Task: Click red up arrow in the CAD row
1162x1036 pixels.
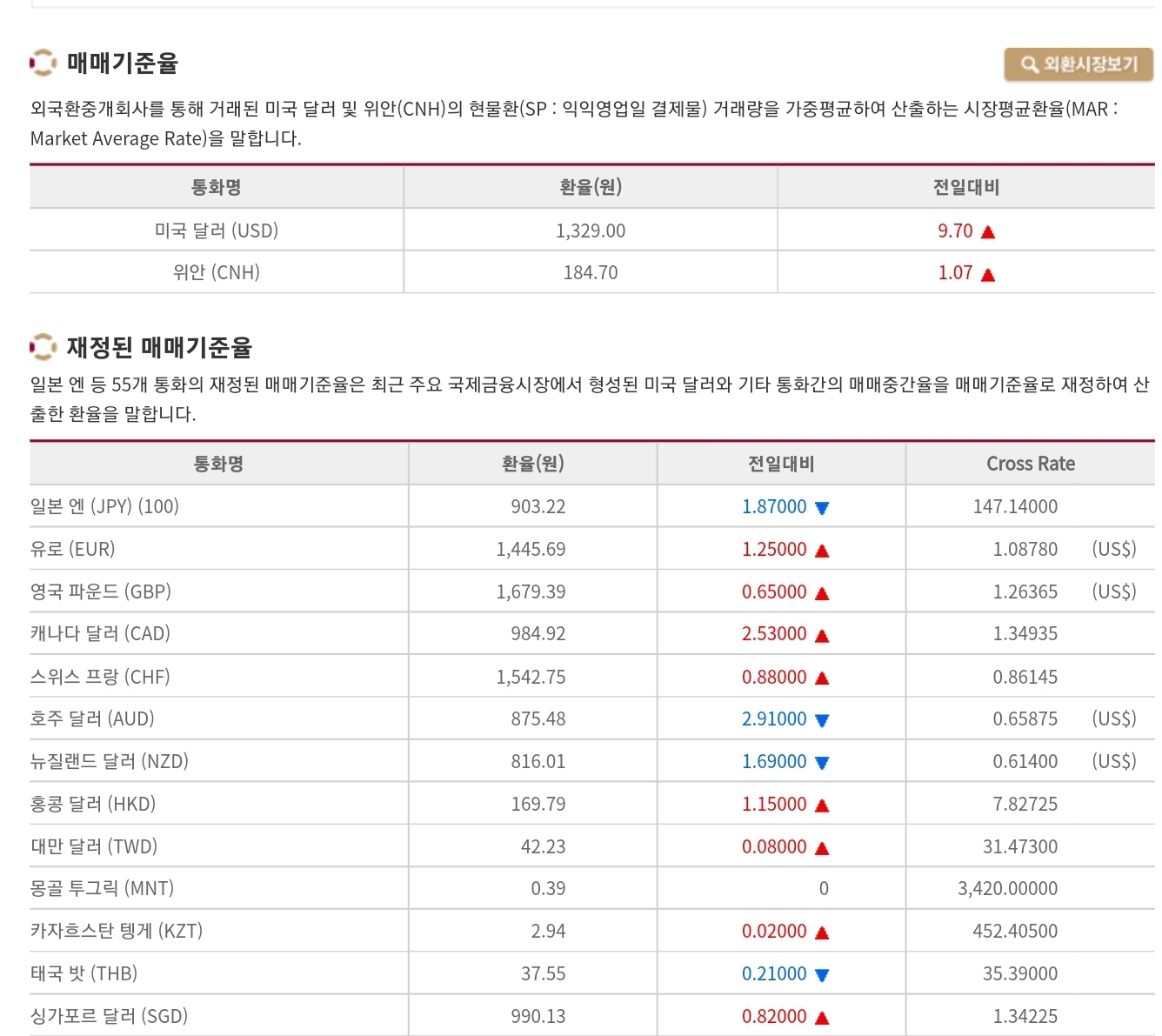Action: click(822, 636)
